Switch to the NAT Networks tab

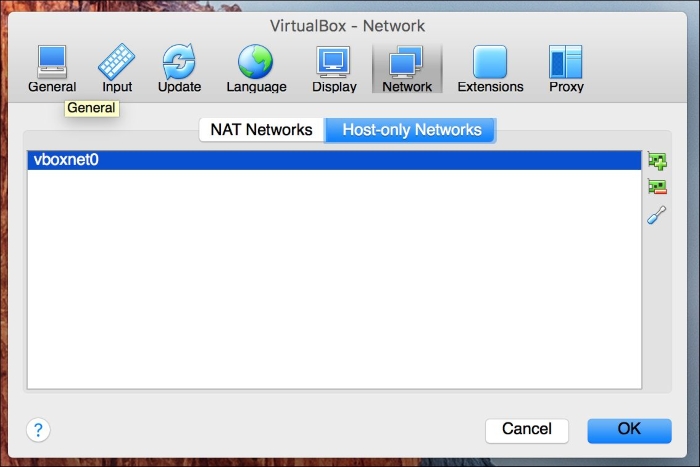coord(261,130)
